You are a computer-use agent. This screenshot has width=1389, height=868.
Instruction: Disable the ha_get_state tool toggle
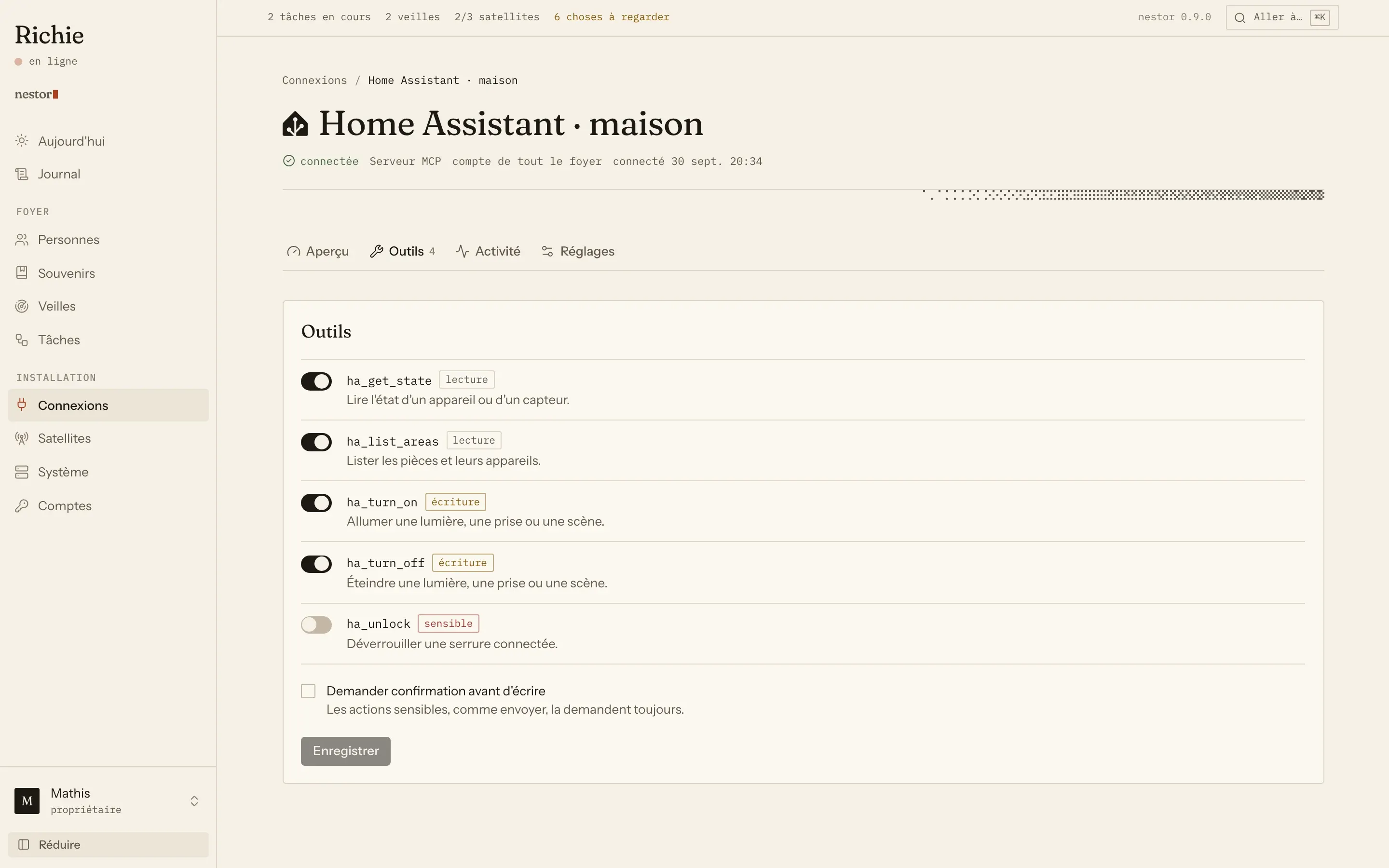pos(316,381)
